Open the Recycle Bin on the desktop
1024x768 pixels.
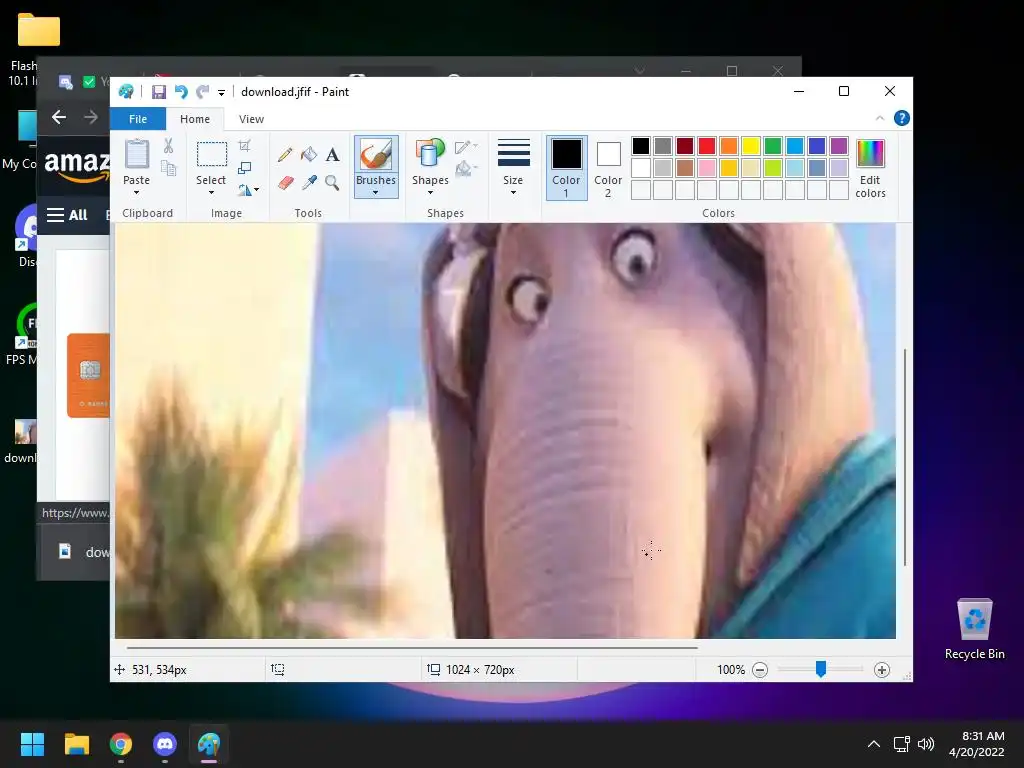[974, 628]
